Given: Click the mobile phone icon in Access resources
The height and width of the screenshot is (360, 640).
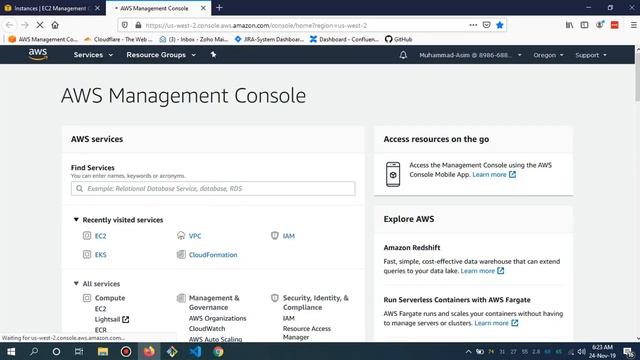Looking at the screenshot, I should click(393, 174).
